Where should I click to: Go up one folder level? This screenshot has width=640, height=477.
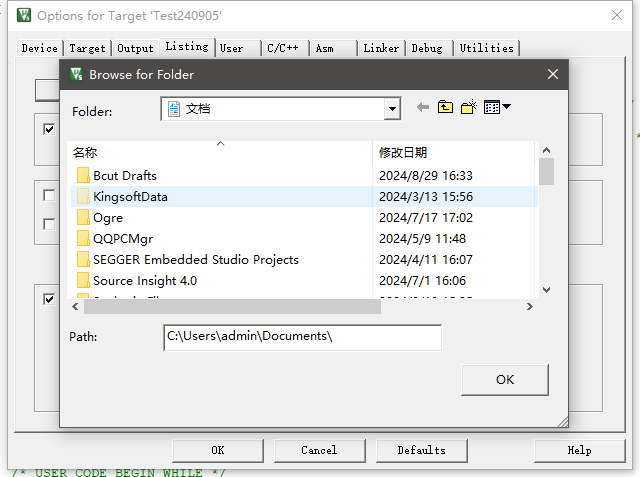pos(445,108)
